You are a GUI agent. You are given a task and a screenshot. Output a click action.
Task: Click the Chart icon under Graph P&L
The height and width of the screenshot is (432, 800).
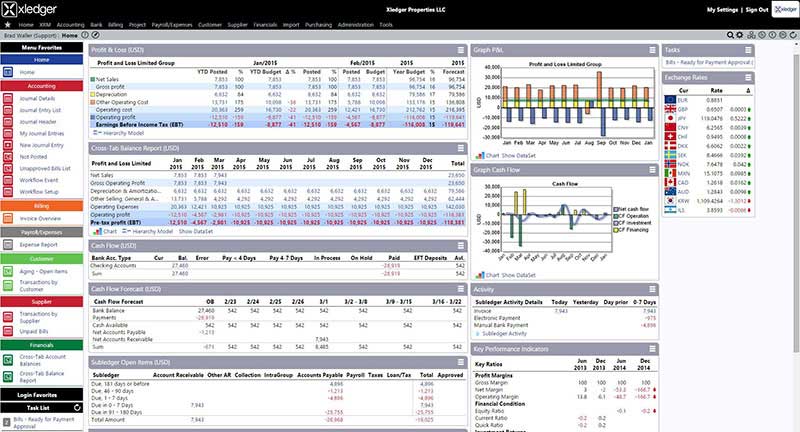coord(480,156)
